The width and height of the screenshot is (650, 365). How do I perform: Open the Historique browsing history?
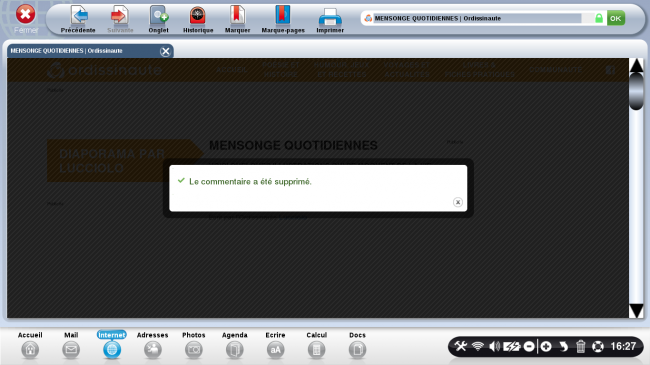[198, 19]
